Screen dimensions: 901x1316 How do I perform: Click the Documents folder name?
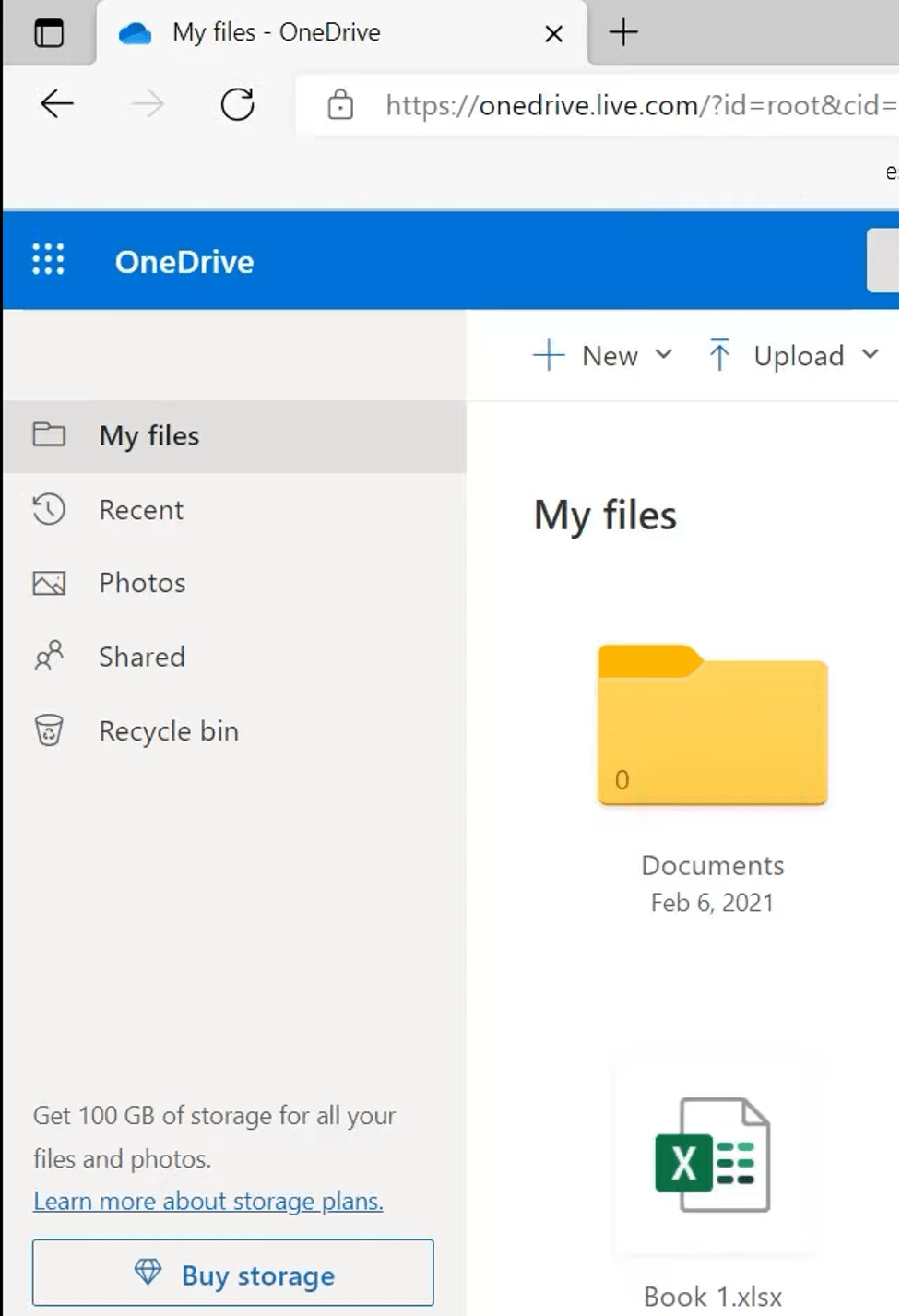(x=713, y=865)
